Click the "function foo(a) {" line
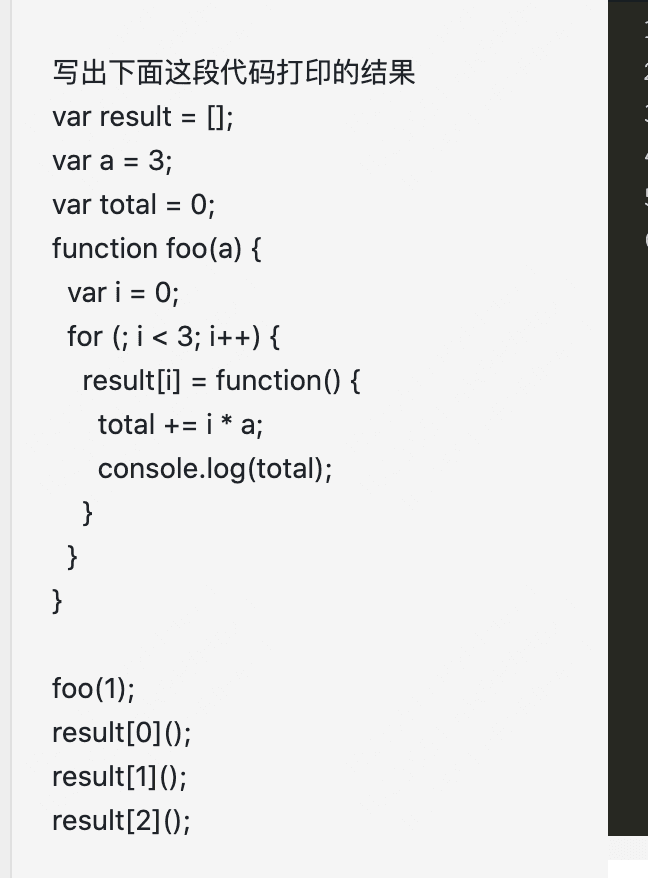The image size is (648, 878). [156, 249]
